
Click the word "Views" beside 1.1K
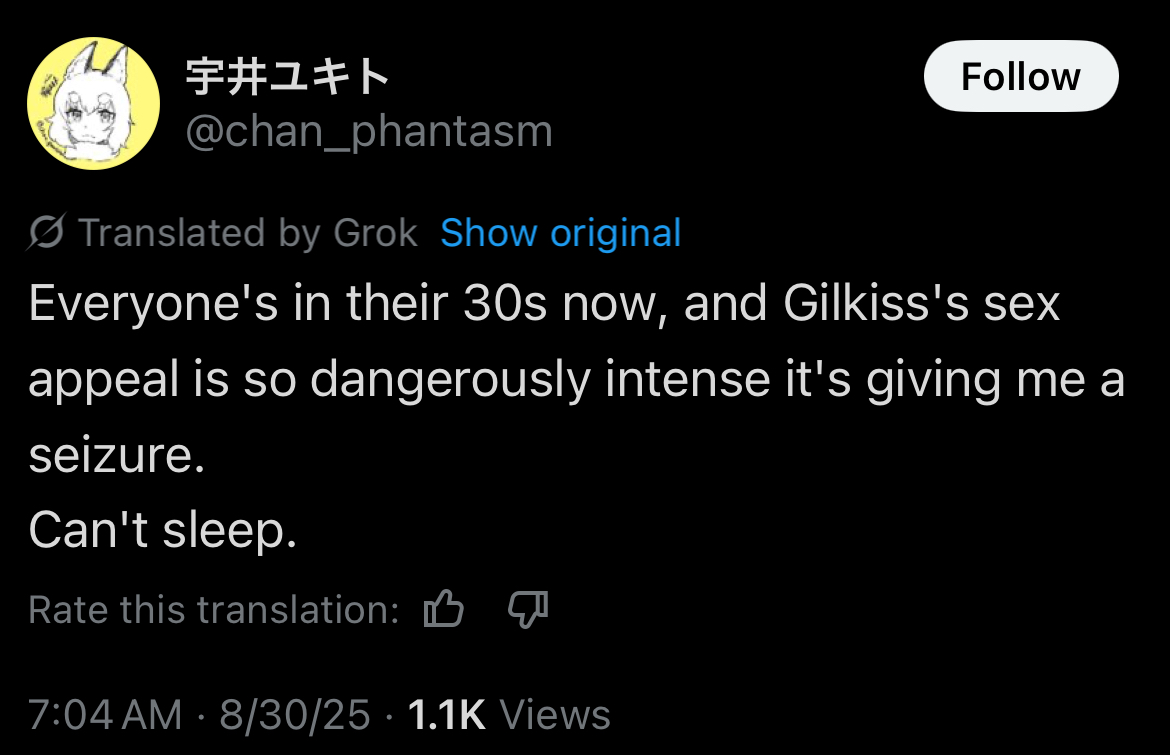point(554,715)
